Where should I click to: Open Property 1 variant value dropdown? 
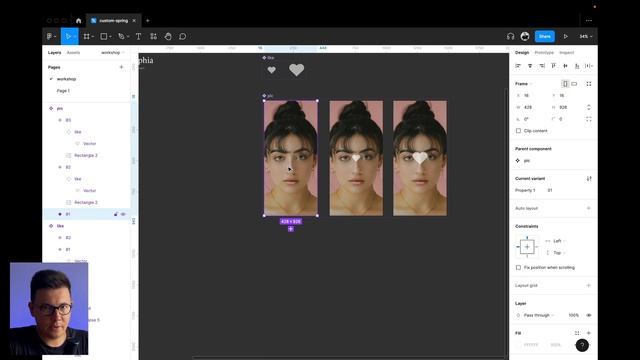pos(550,190)
